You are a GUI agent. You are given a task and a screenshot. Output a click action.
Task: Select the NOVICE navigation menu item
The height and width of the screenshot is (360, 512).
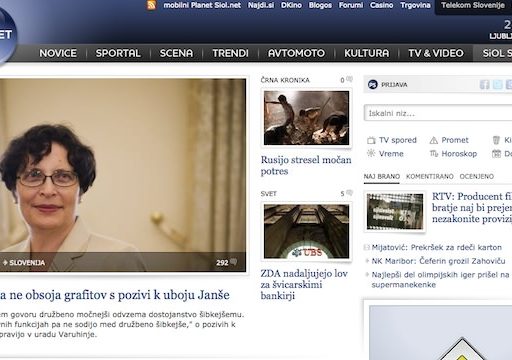click(58, 53)
